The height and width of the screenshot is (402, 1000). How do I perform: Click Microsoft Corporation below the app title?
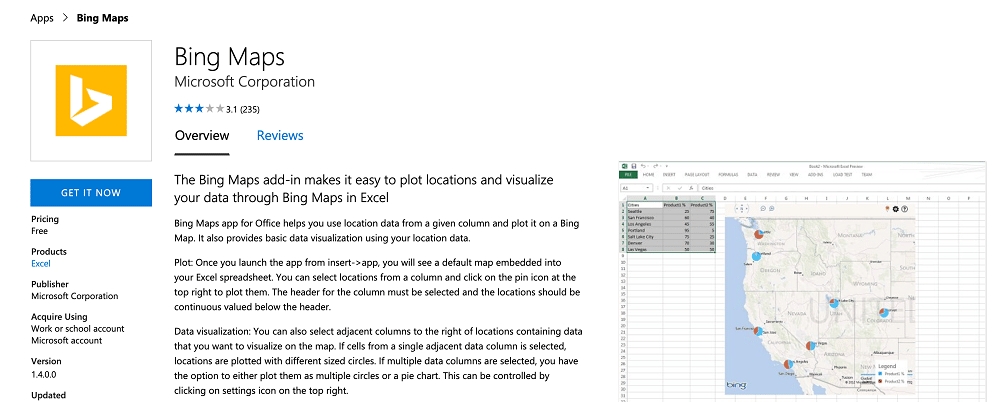[245, 82]
